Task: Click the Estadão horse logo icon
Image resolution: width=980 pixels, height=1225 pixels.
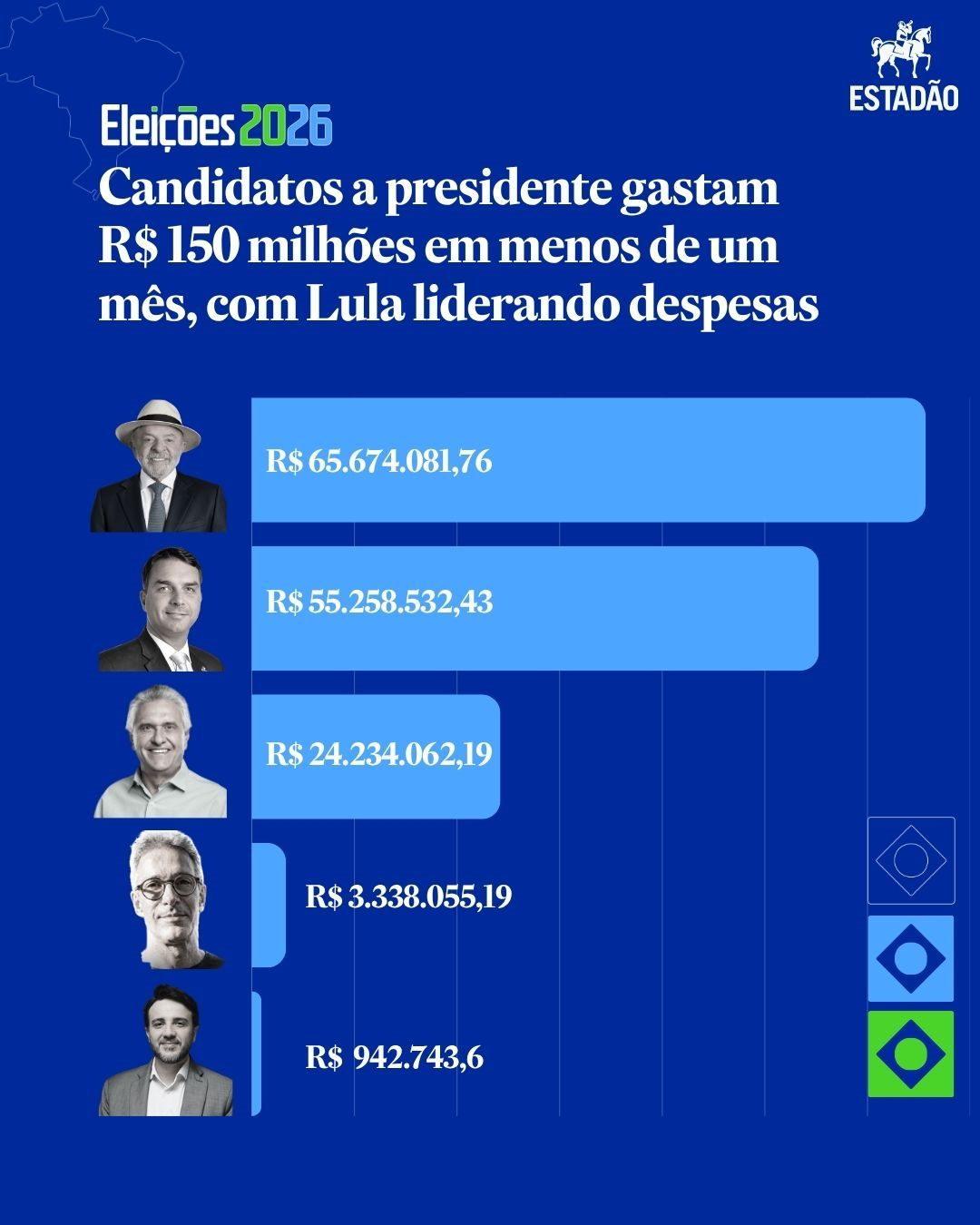Action: [902, 51]
